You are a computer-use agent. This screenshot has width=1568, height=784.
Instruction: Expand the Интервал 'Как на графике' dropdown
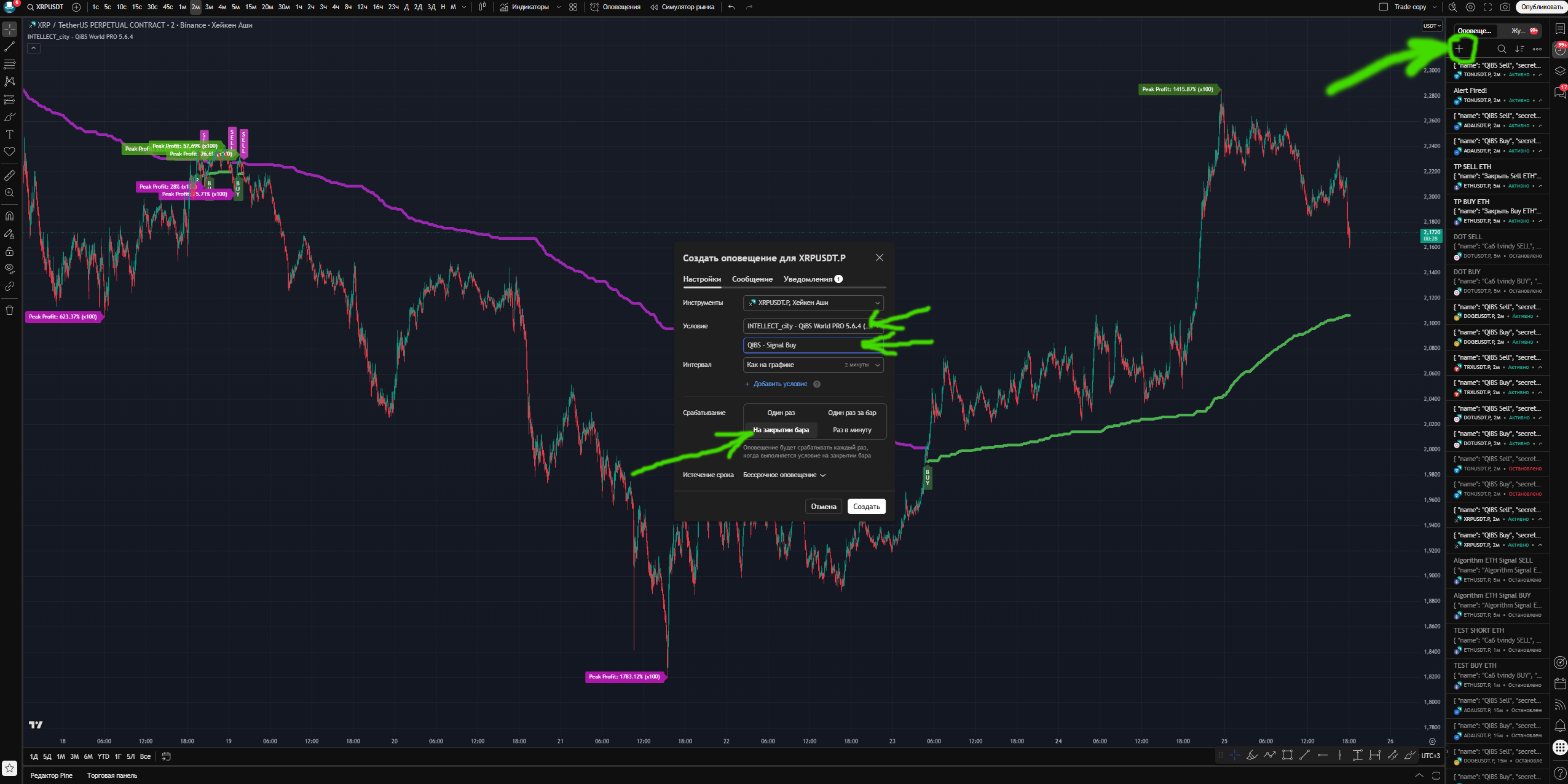[813, 365]
